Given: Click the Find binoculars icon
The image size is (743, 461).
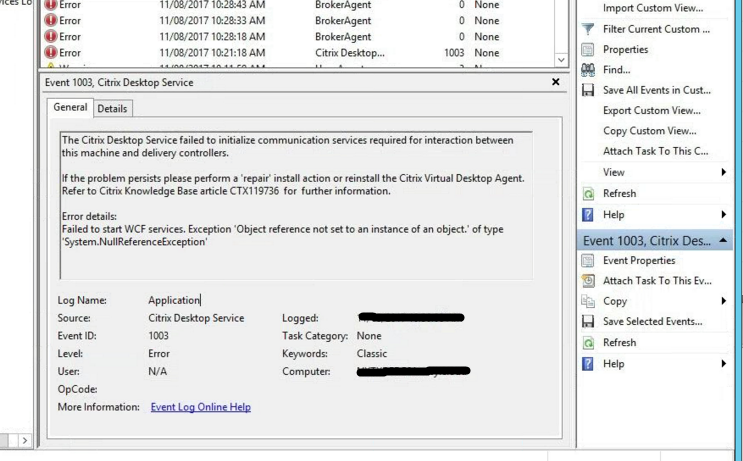Looking at the screenshot, I should (588, 70).
